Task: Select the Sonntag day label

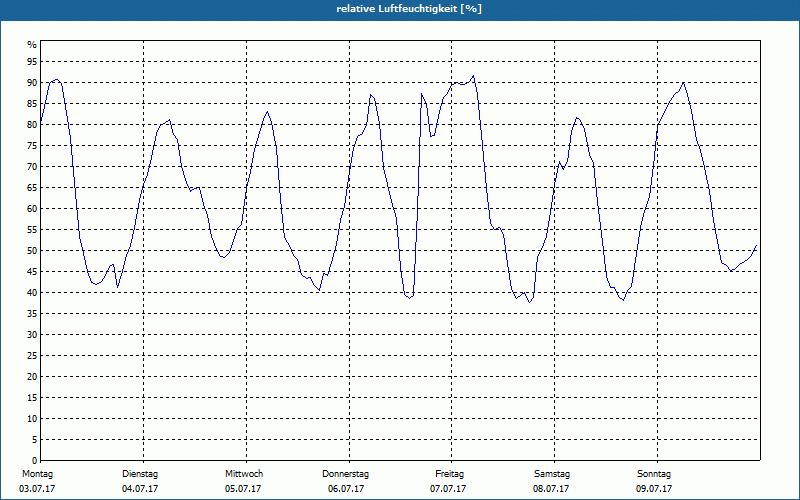Action: 654,474
